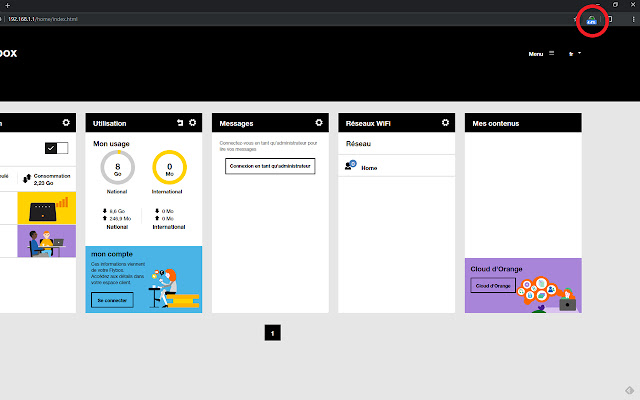The width and height of the screenshot is (640, 400).
Task: Open the browser three-dot menu
Action: tap(633, 19)
